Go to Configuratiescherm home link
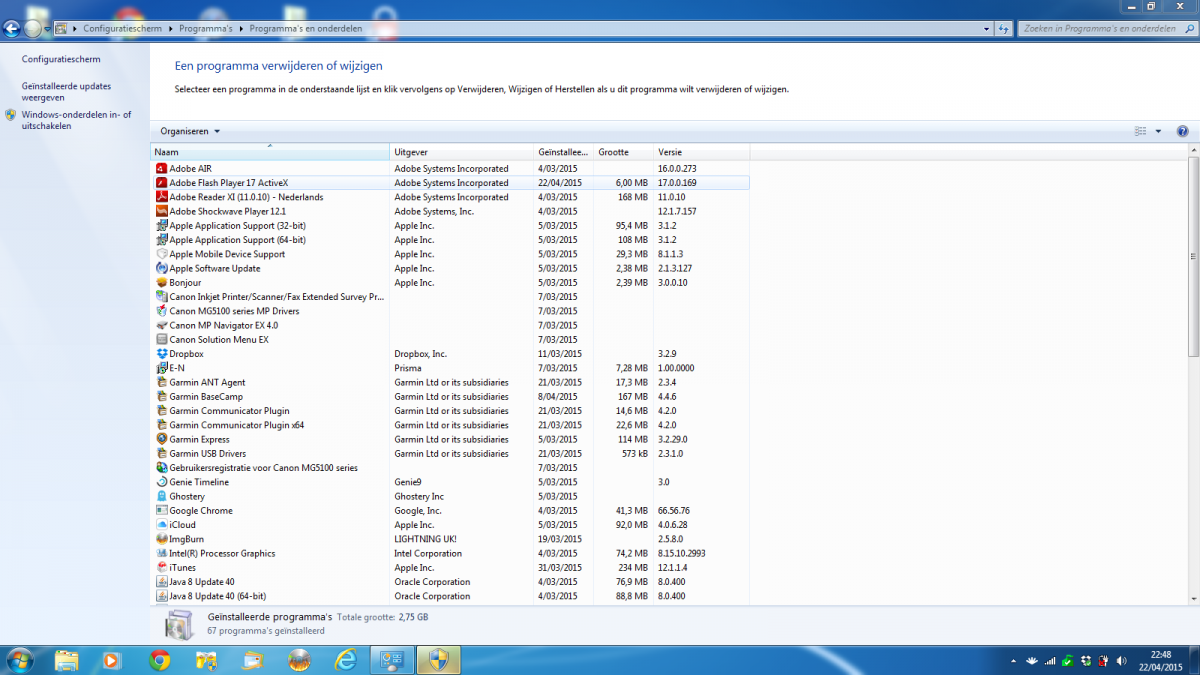This screenshot has height=675, width=1200. click(x=61, y=60)
